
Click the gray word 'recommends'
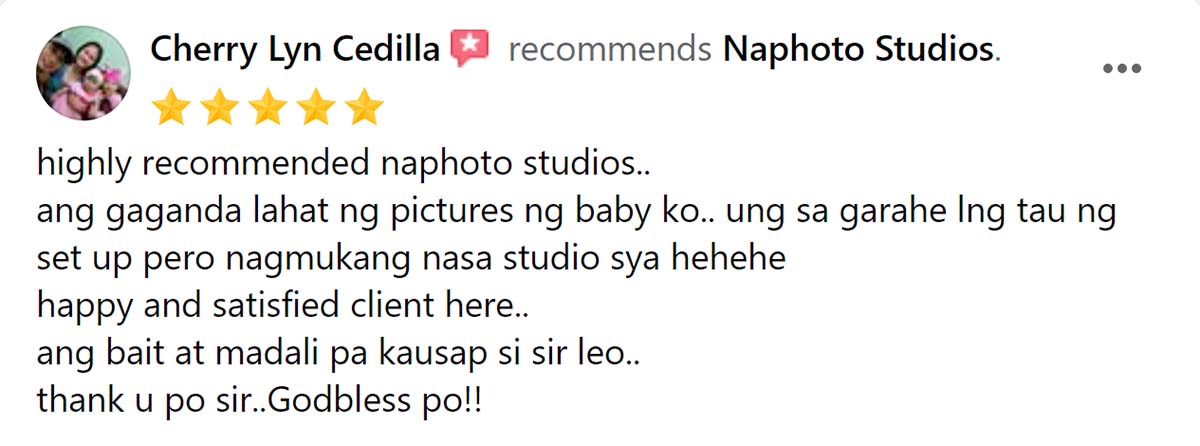610,49
